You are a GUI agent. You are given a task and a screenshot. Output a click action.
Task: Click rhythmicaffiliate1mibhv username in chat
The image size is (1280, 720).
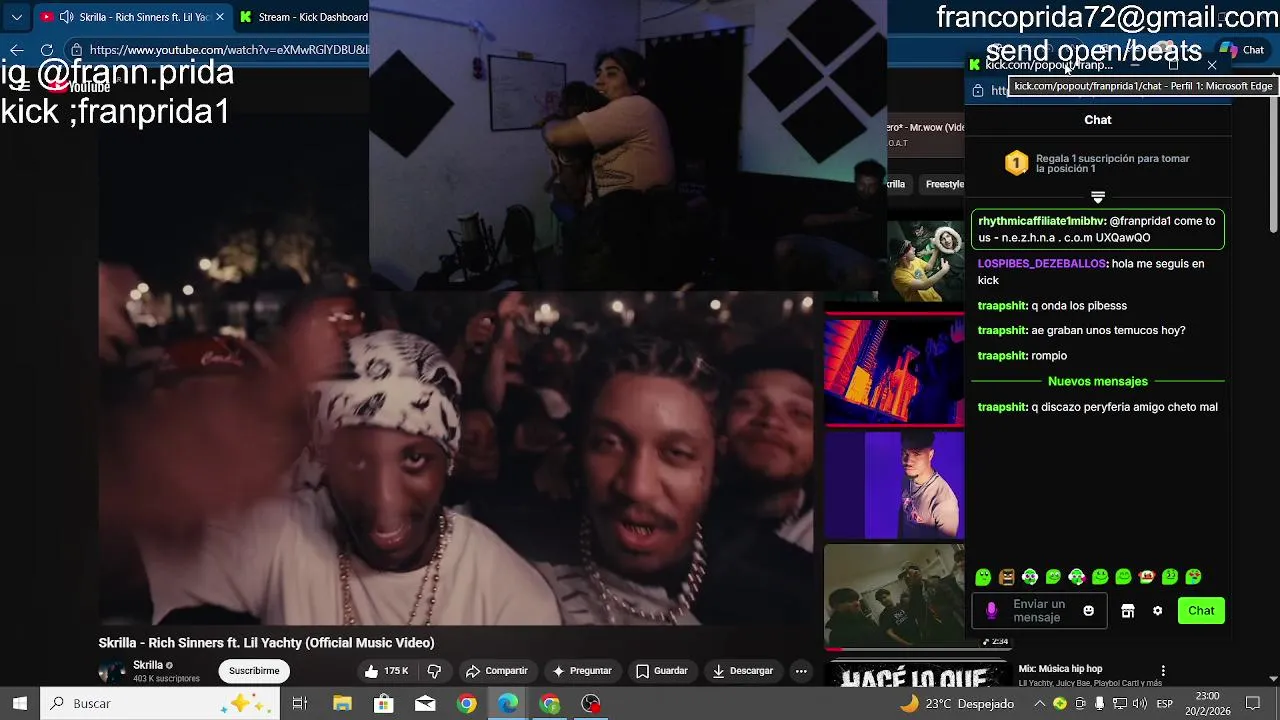(x=1041, y=221)
